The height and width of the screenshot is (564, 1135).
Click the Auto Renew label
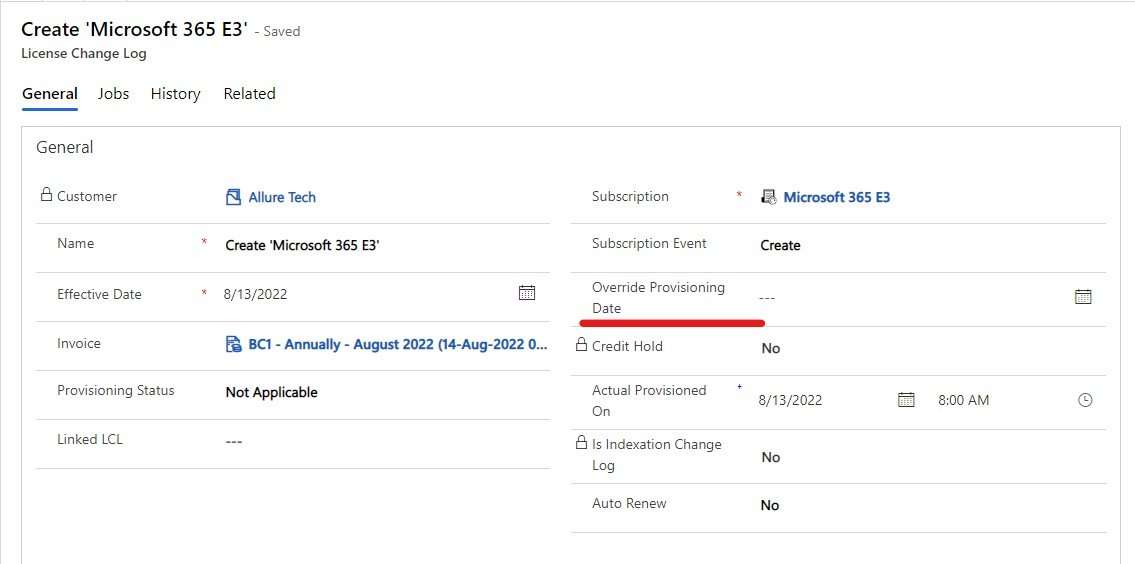pos(629,503)
